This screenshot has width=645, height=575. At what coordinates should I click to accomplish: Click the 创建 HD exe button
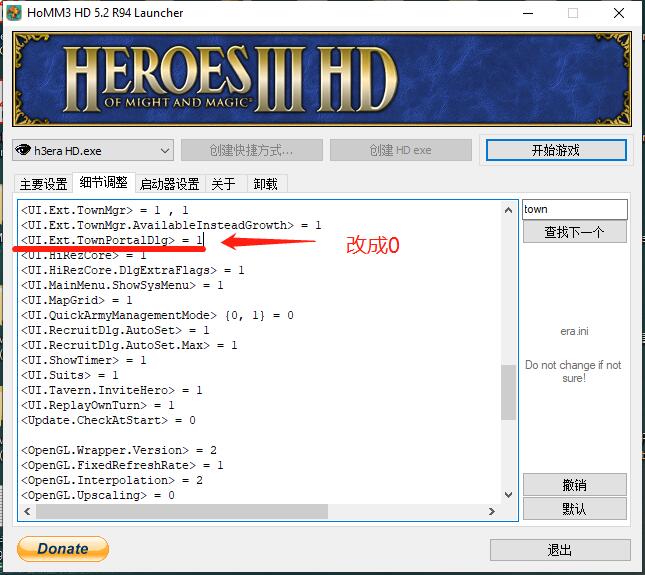tap(401, 150)
